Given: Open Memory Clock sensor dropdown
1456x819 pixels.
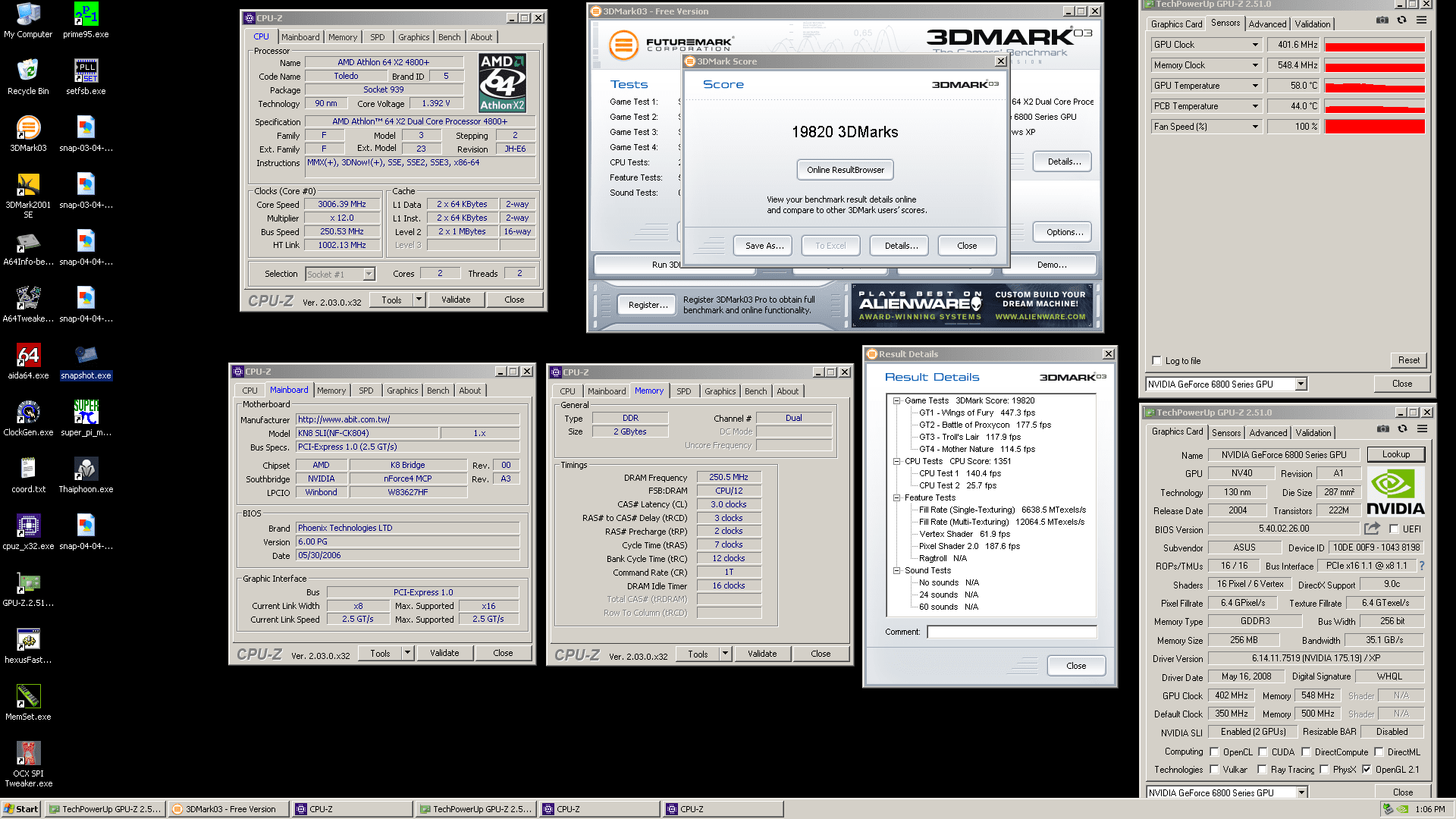Looking at the screenshot, I should click(1255, 65).
